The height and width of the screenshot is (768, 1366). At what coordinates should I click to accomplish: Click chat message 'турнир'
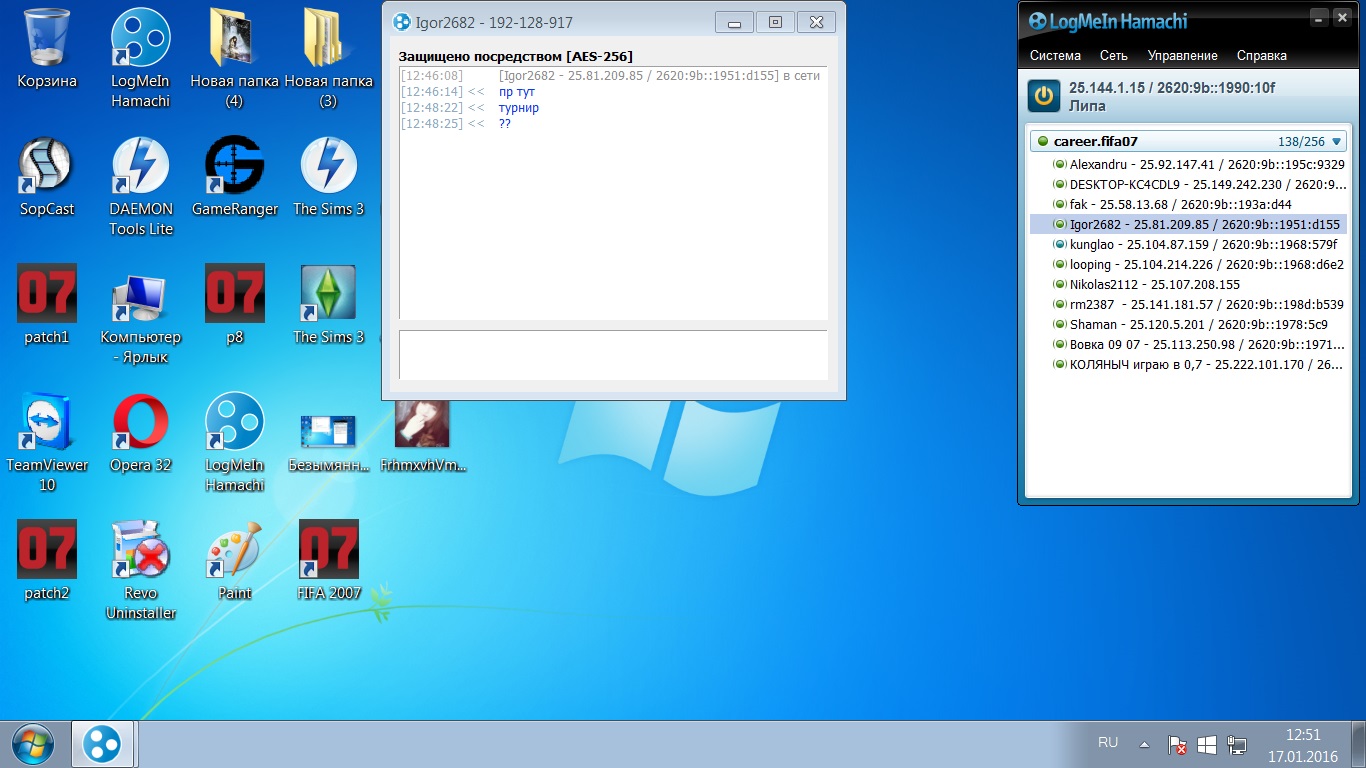pos(518,108)
